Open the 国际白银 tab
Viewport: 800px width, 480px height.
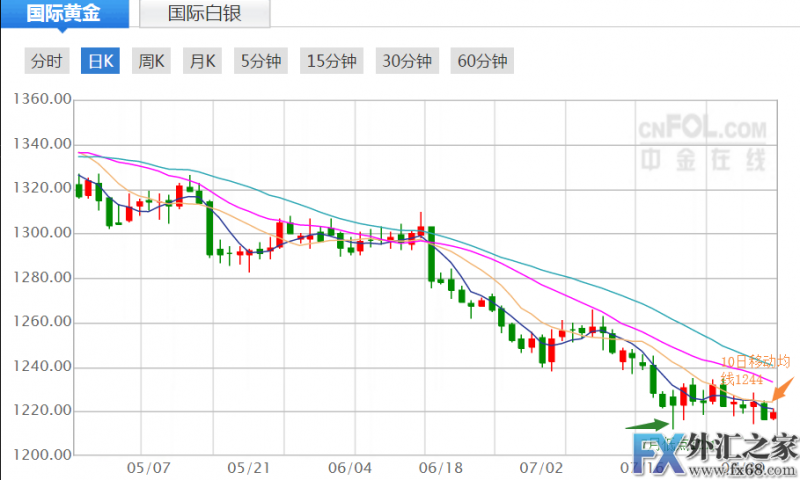[x=204, y=14]
